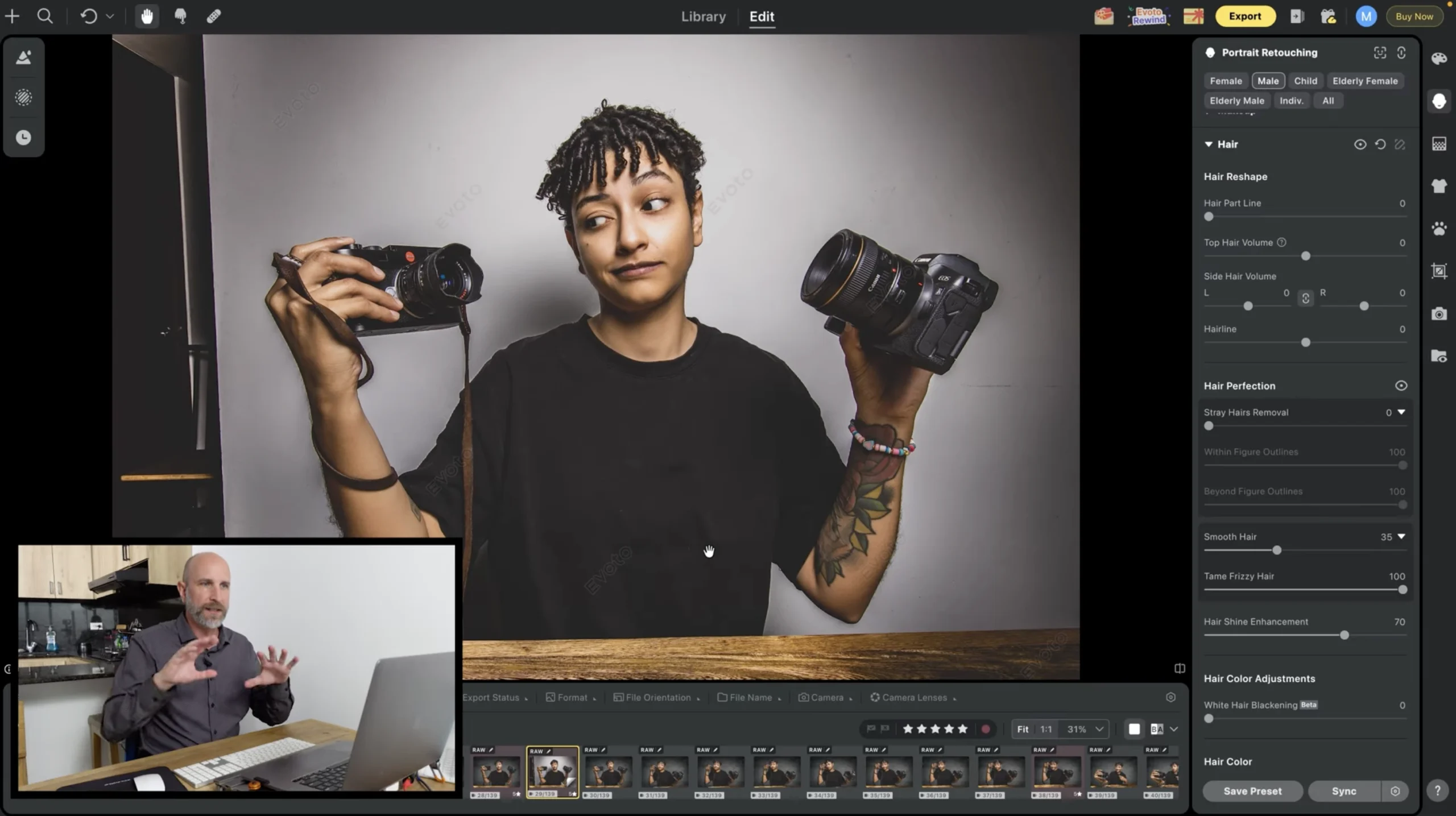Open Sync settings gear icon
The height and width of the screenshot is (816, 1456).
pos(1395,791)
